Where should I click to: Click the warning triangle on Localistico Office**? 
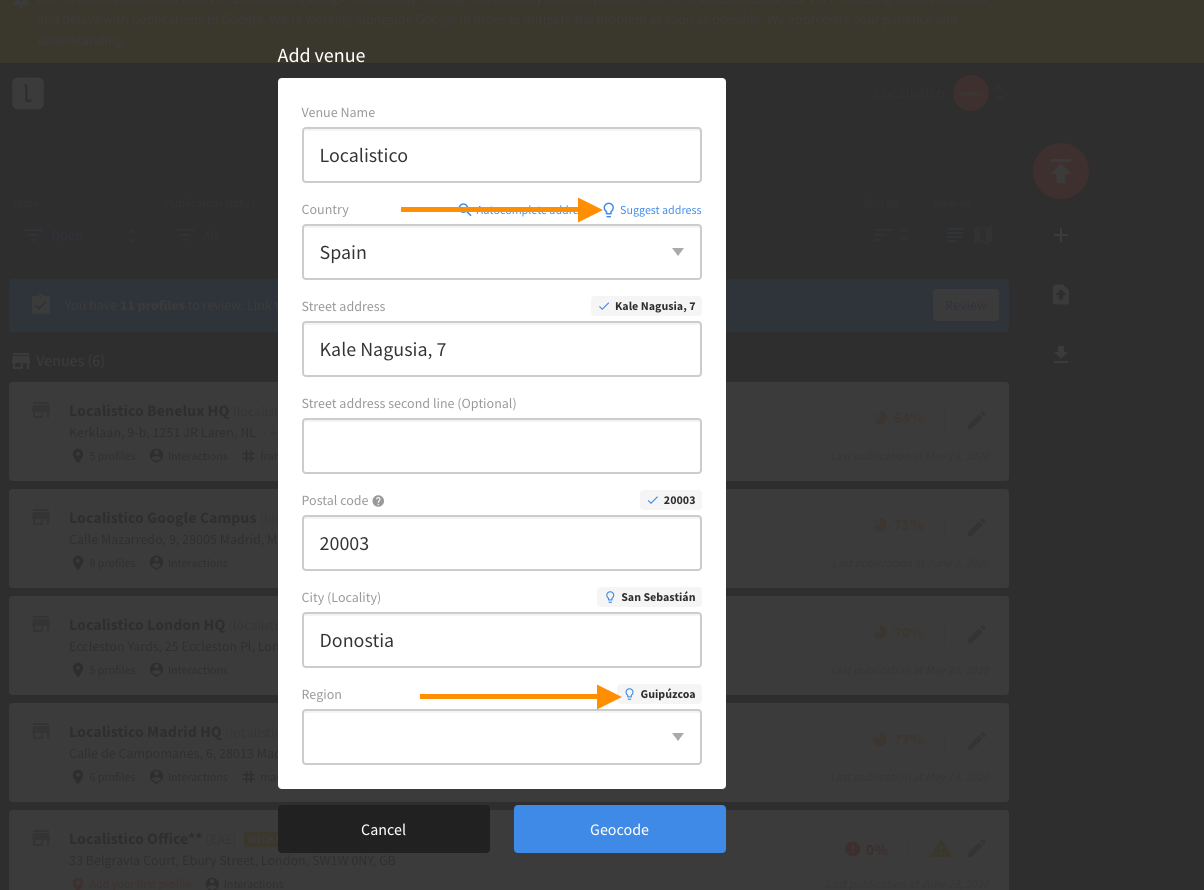[x=940, y=849]
